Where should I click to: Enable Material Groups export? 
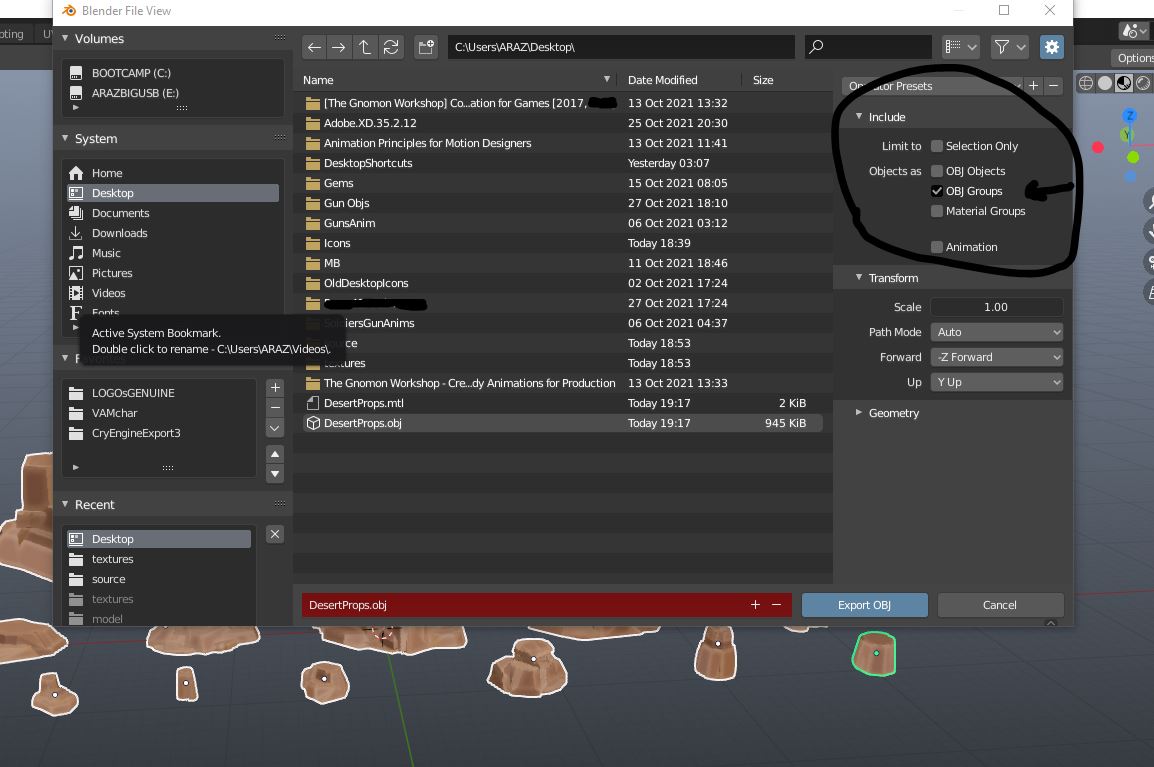tap(936, 211)
